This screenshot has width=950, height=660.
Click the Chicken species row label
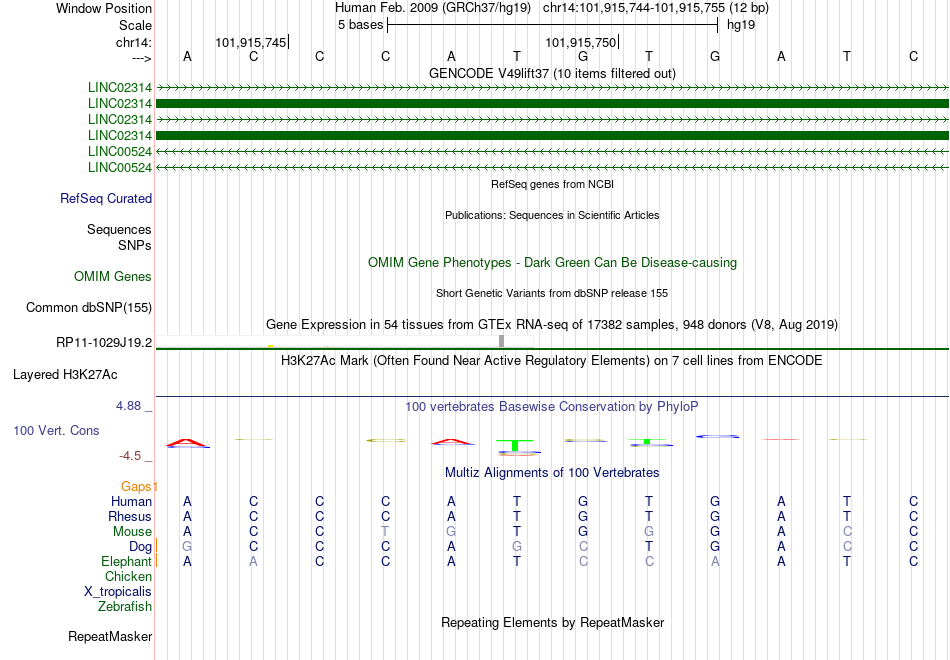[128, 576]
